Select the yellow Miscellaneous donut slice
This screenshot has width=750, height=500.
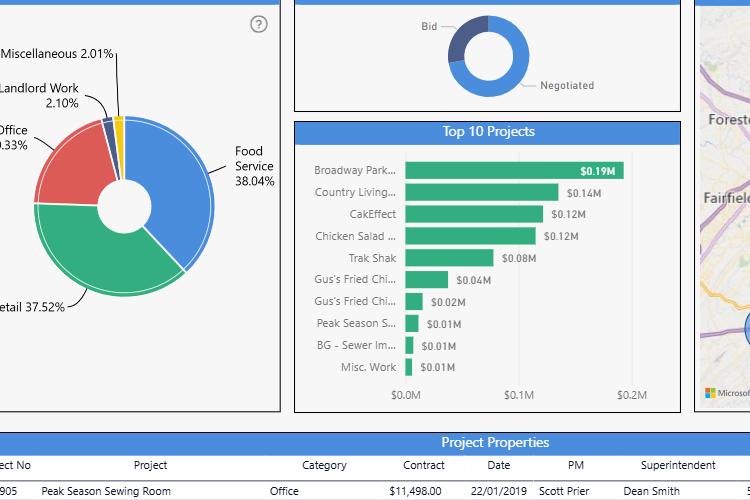119,144
